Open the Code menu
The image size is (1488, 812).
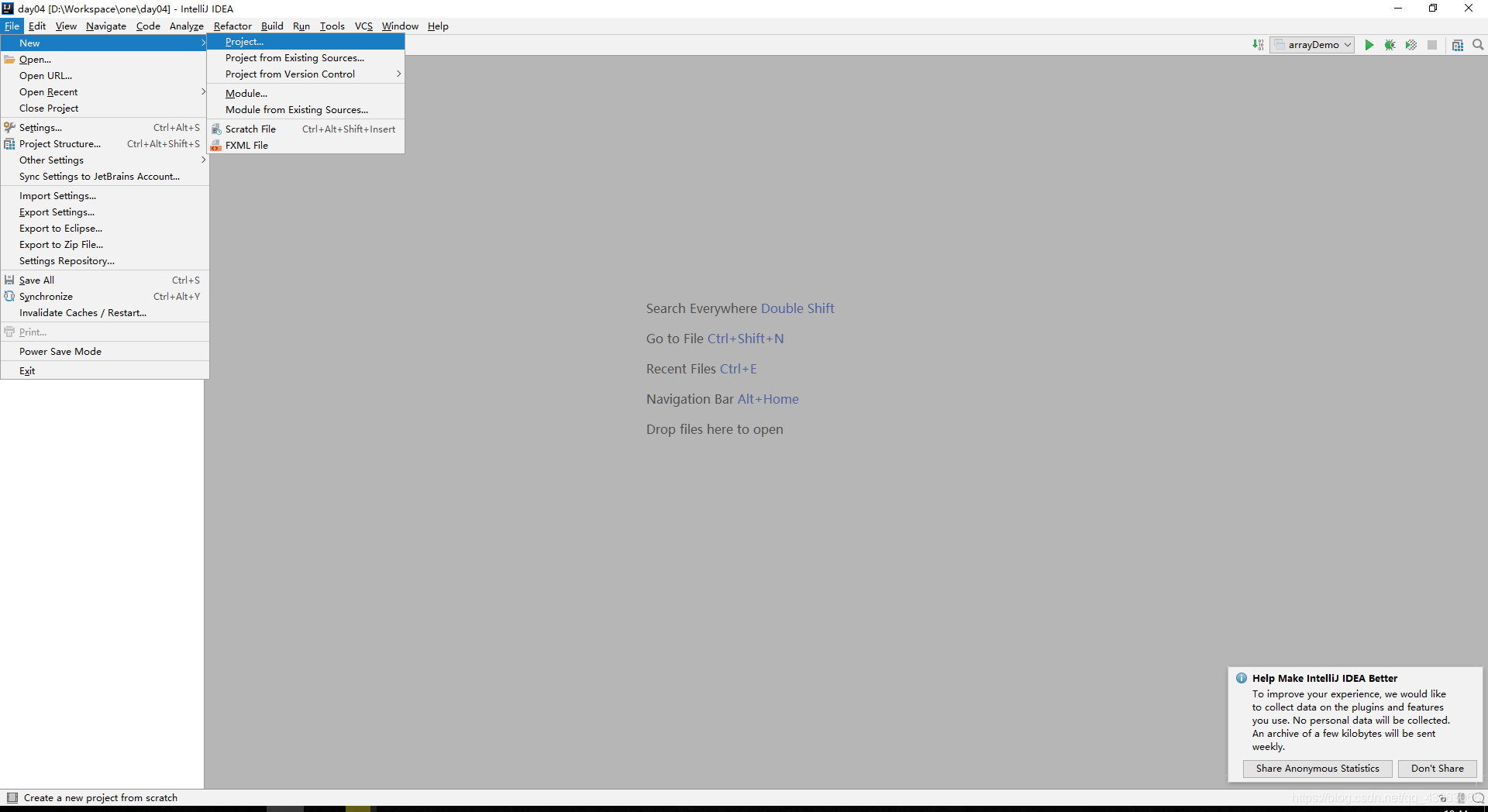(x=148, y=26)
